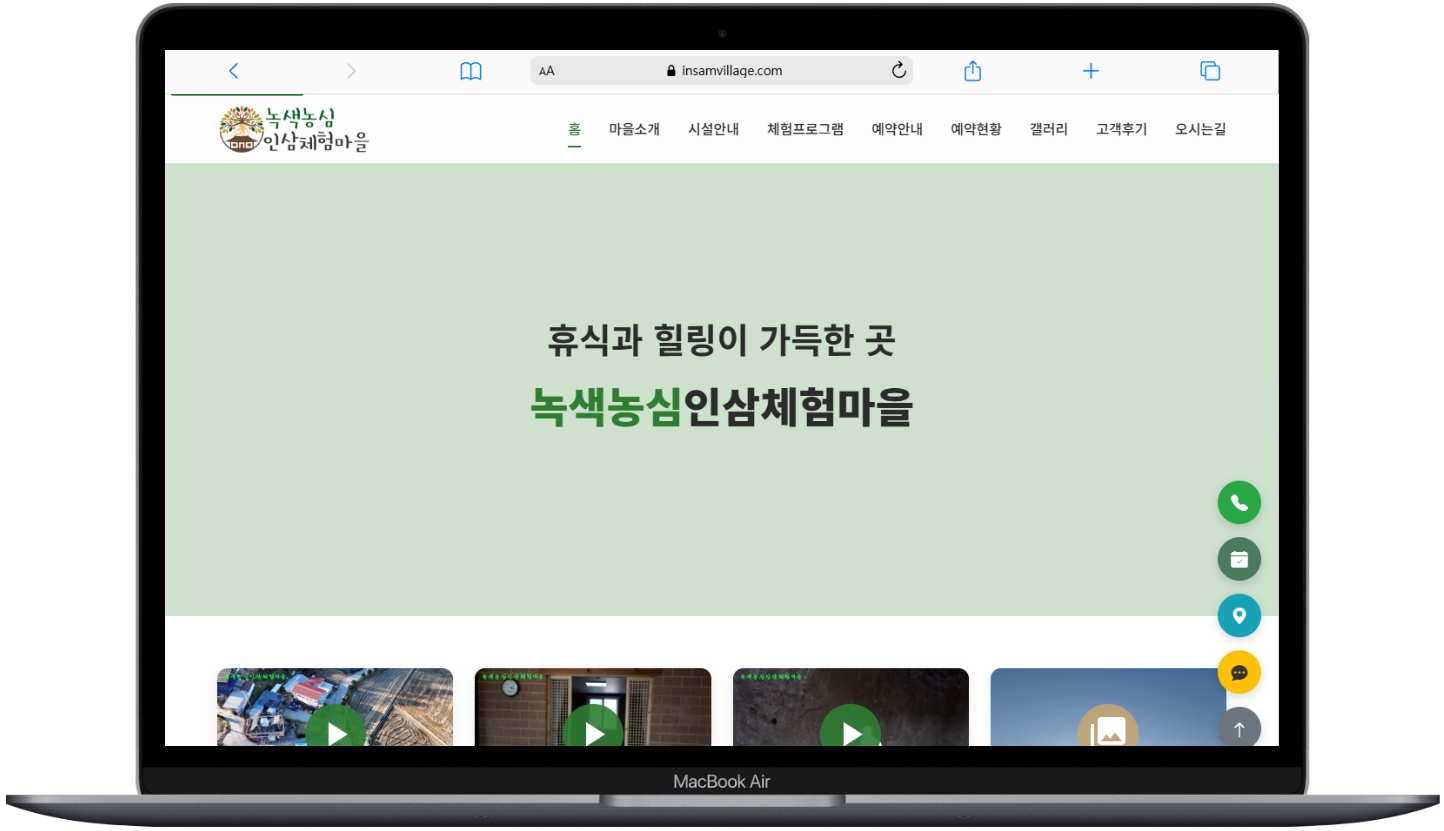The image size is (1444, 831).
Task: Click the green phone call floating icon
Action: pyautogui.click(x=1239, y=502)
